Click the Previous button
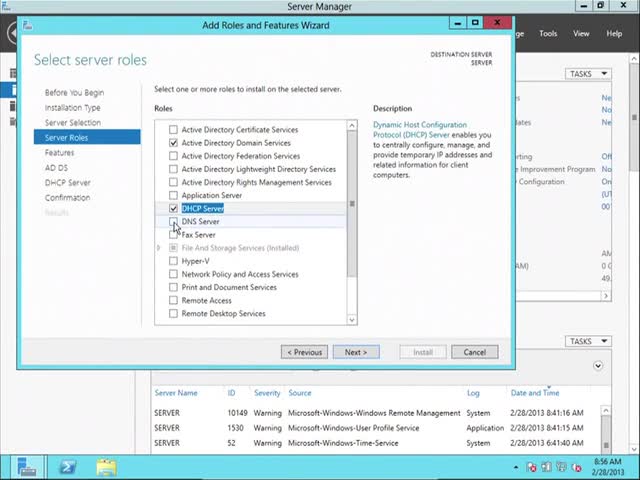 pos(304,352)
